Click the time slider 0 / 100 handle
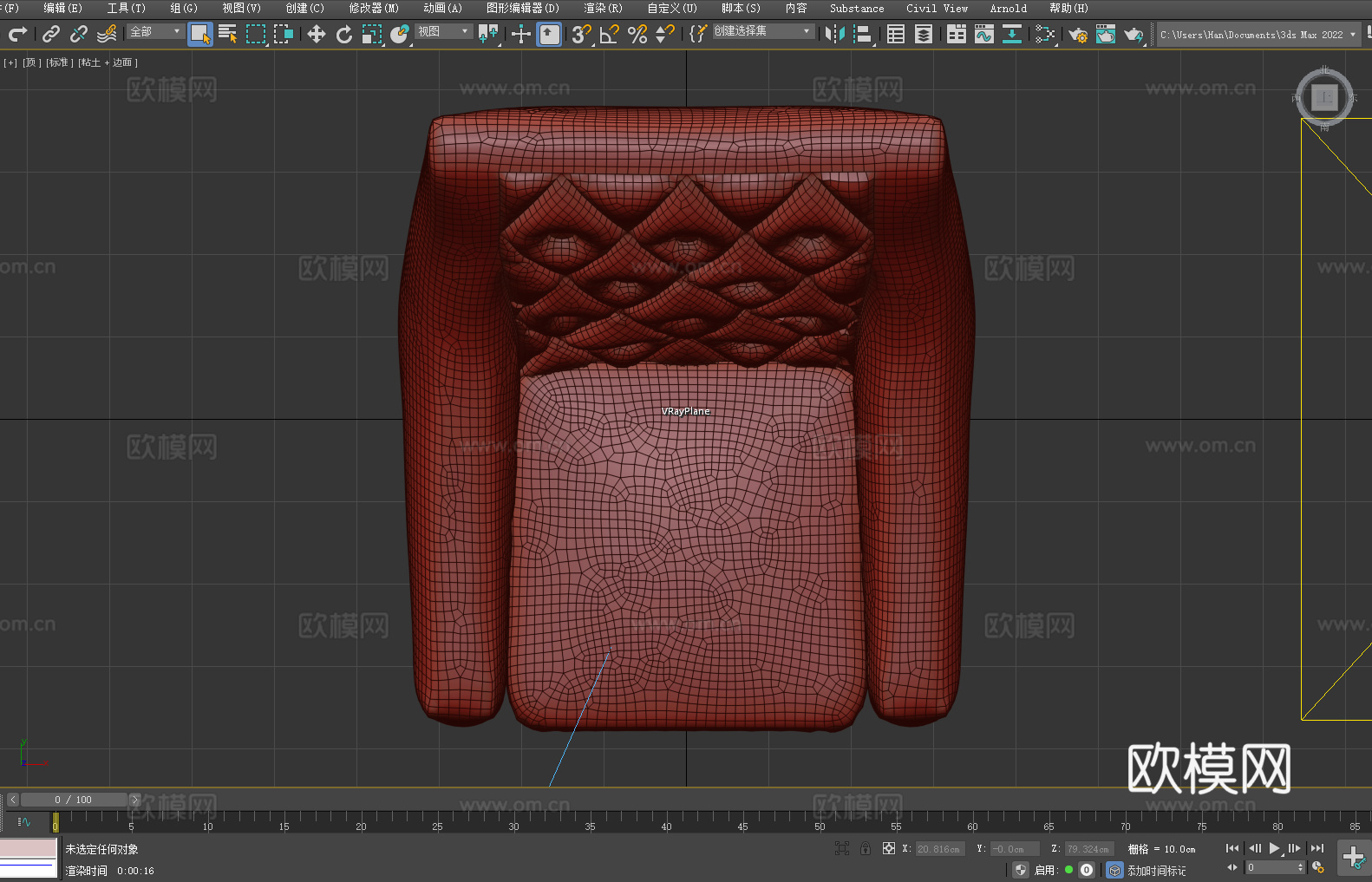Viewport: 1372px width, 882px height. (x=74, y=800)
